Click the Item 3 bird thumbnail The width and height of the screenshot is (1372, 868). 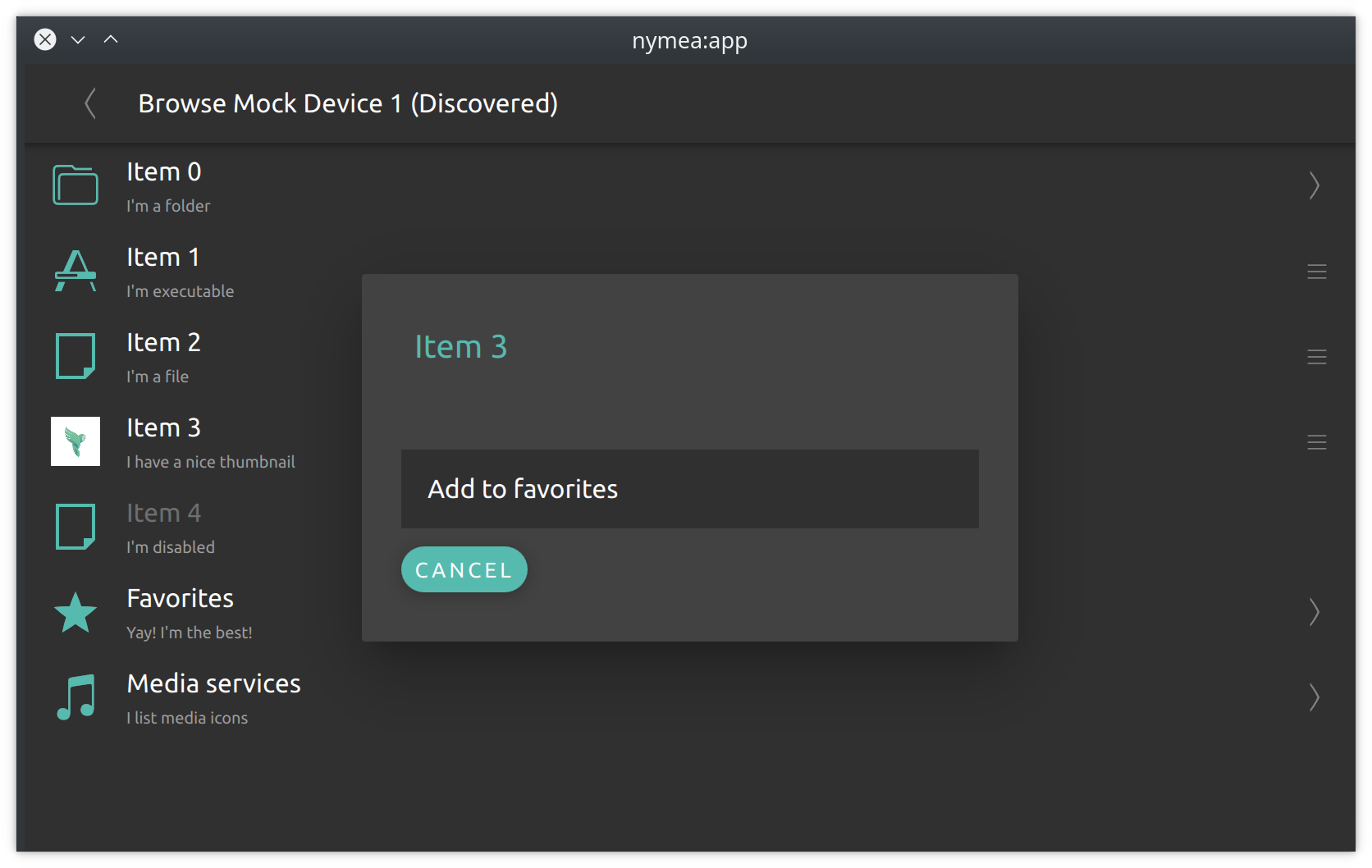click(75, 441)
